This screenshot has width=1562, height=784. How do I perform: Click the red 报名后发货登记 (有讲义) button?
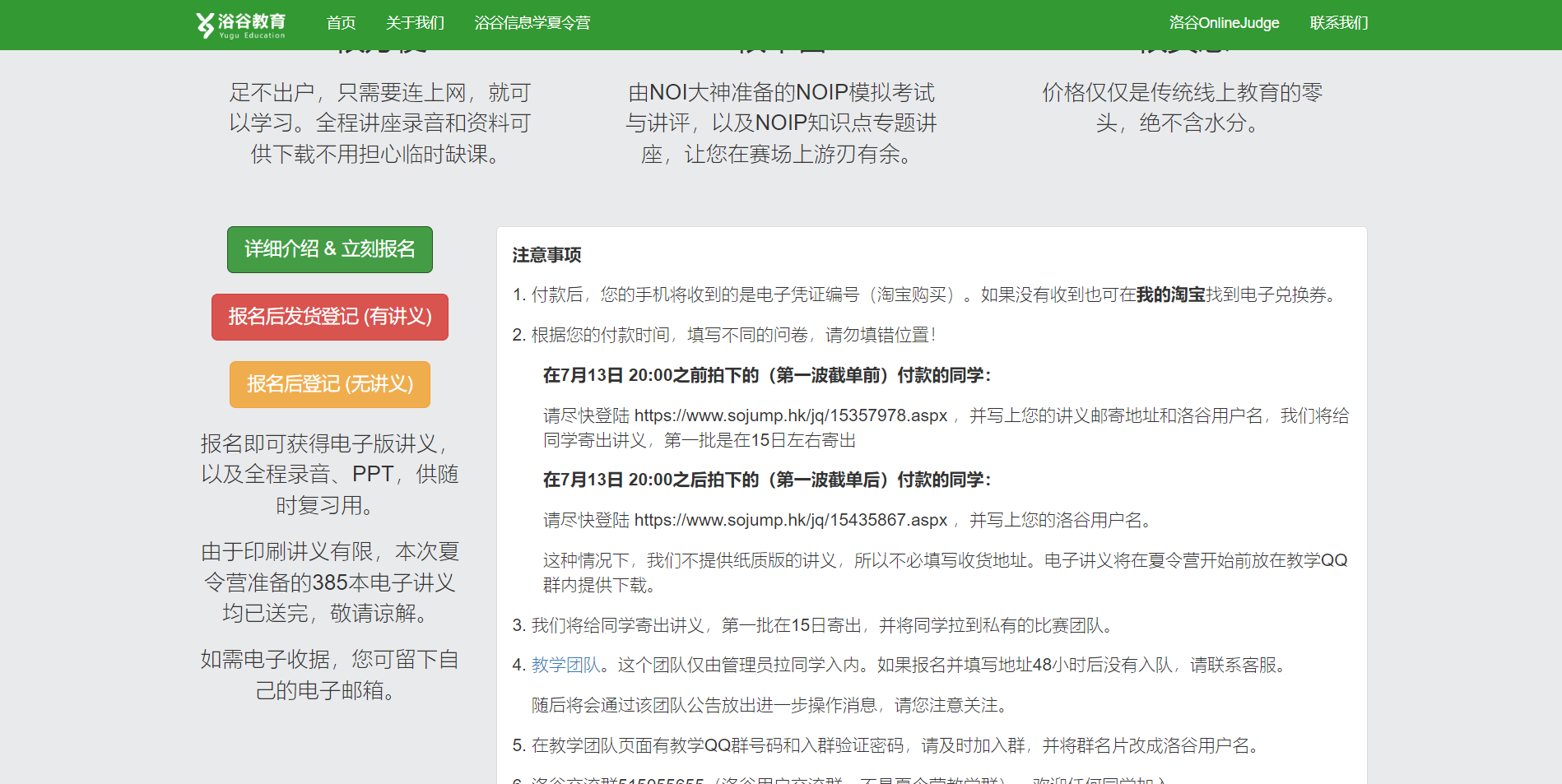(x=329, y=317)
